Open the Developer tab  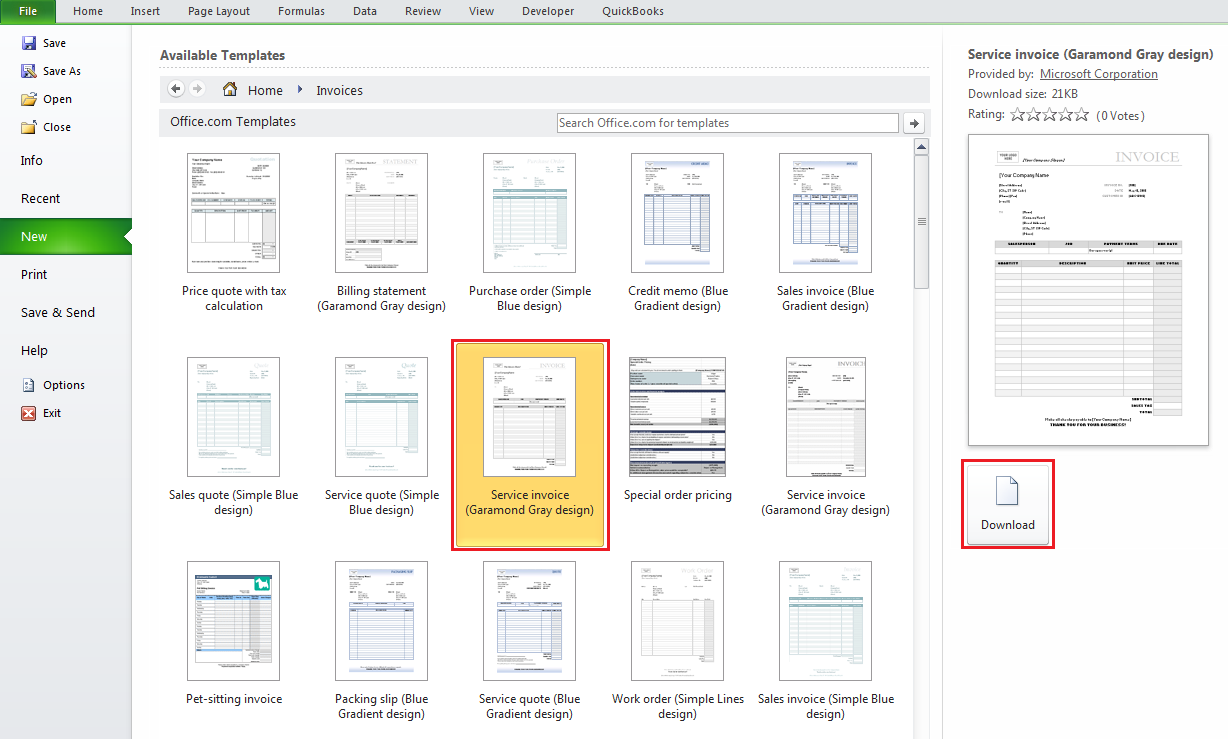click(548, 11)
